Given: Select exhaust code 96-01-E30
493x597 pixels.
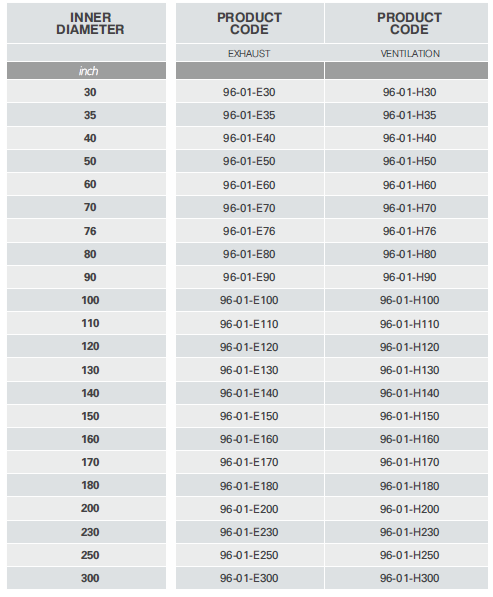Looking at the screenshot, I should tap(249, 92).
